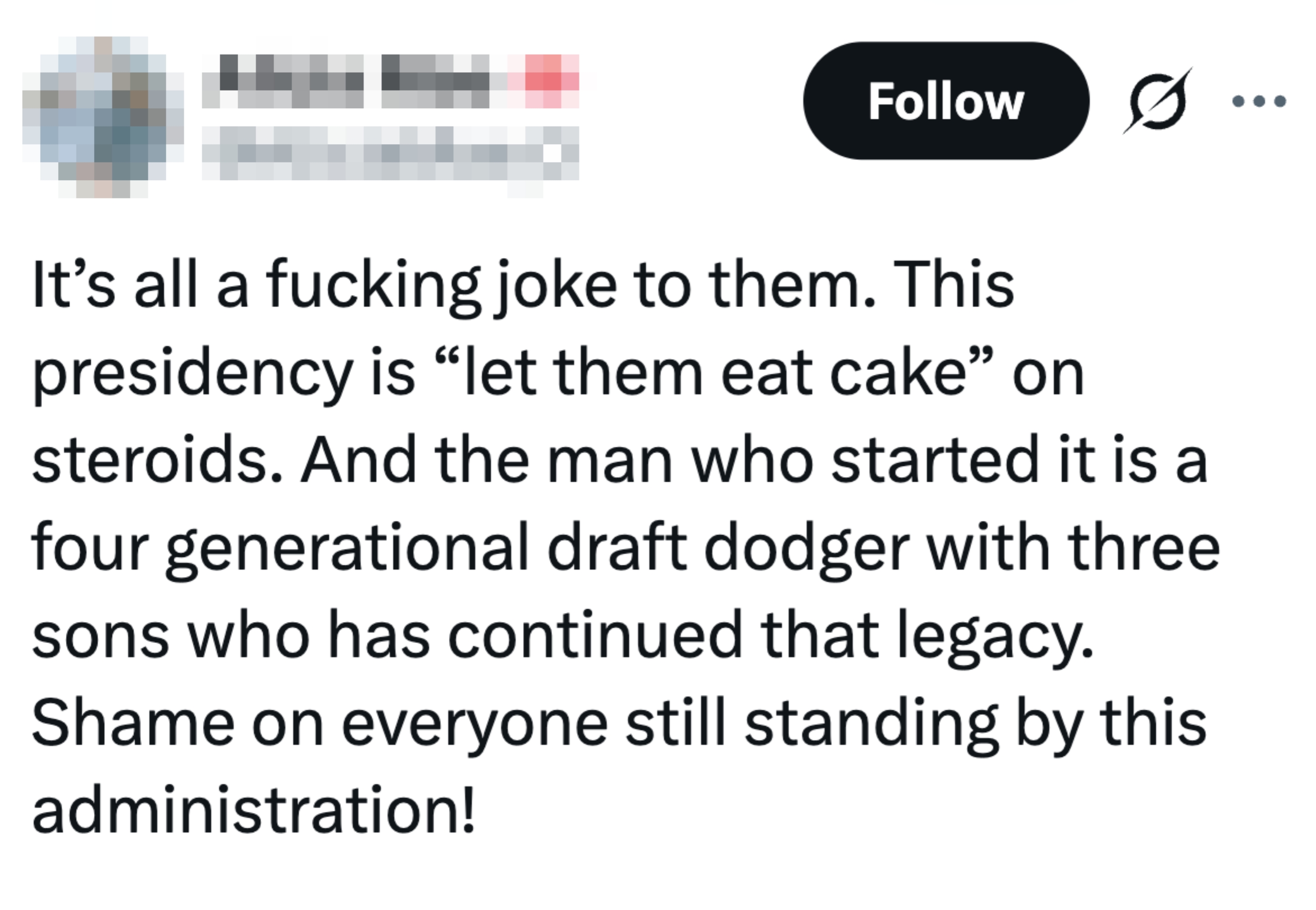Open Grok explain-post icon
This screenshot has width=1316, height=910.
(x=1156, y=101)
